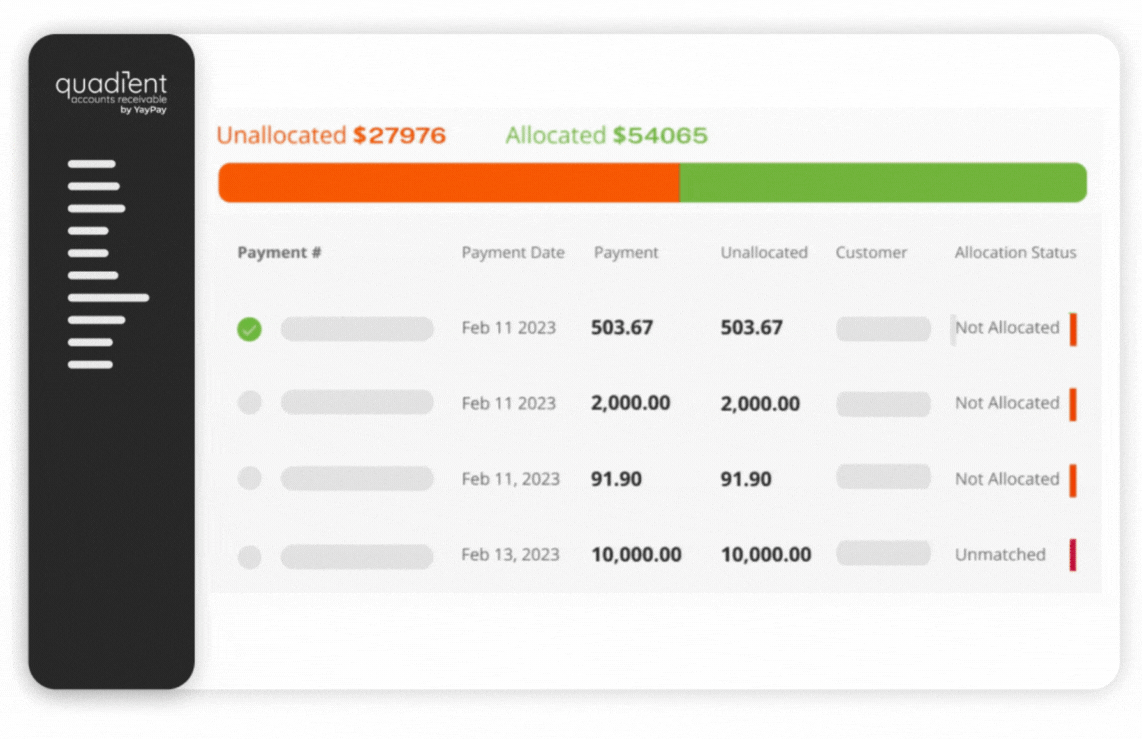1142x739 pixels.
Task: Click the red Unmatched status indicator
Action: coord(1073,555)
